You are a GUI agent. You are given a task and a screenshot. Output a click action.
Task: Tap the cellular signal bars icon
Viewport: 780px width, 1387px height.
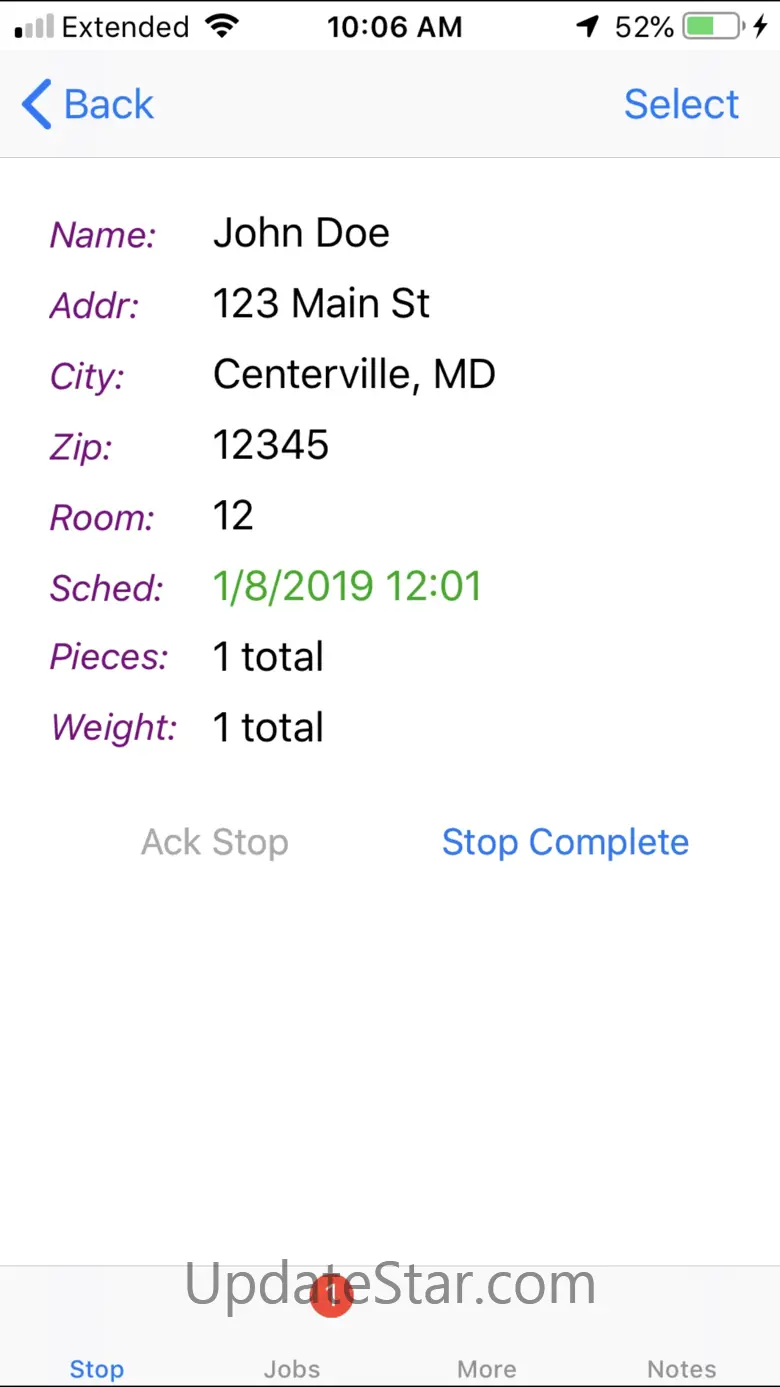point(34,28)
